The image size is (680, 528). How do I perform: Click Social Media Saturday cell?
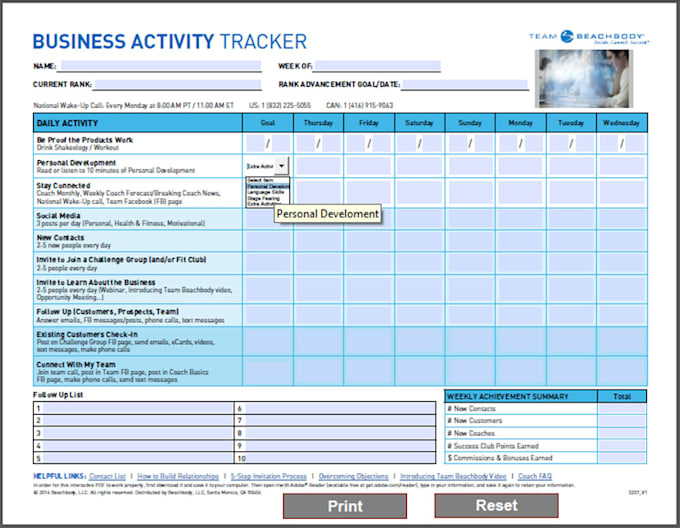pos(419,219)
